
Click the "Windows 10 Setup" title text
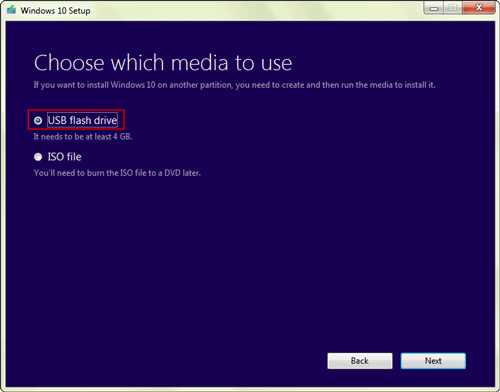pos(55,11)
